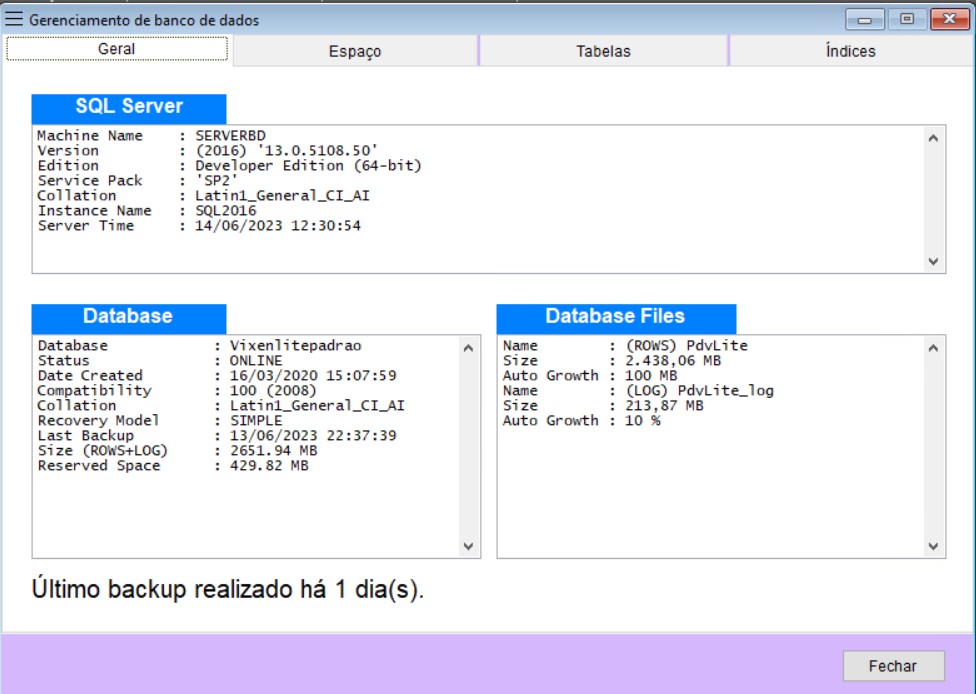The height and width of the screenshot is (694, 976).
Task: Open the Espaço tab
Action: point(355,51)
